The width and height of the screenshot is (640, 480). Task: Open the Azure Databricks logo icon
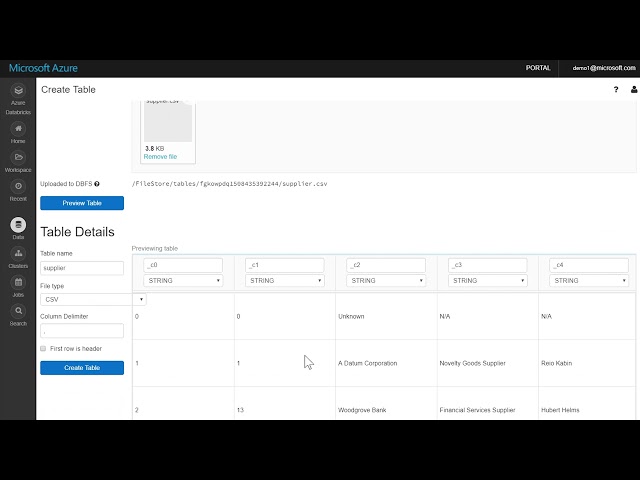[18, 91]
